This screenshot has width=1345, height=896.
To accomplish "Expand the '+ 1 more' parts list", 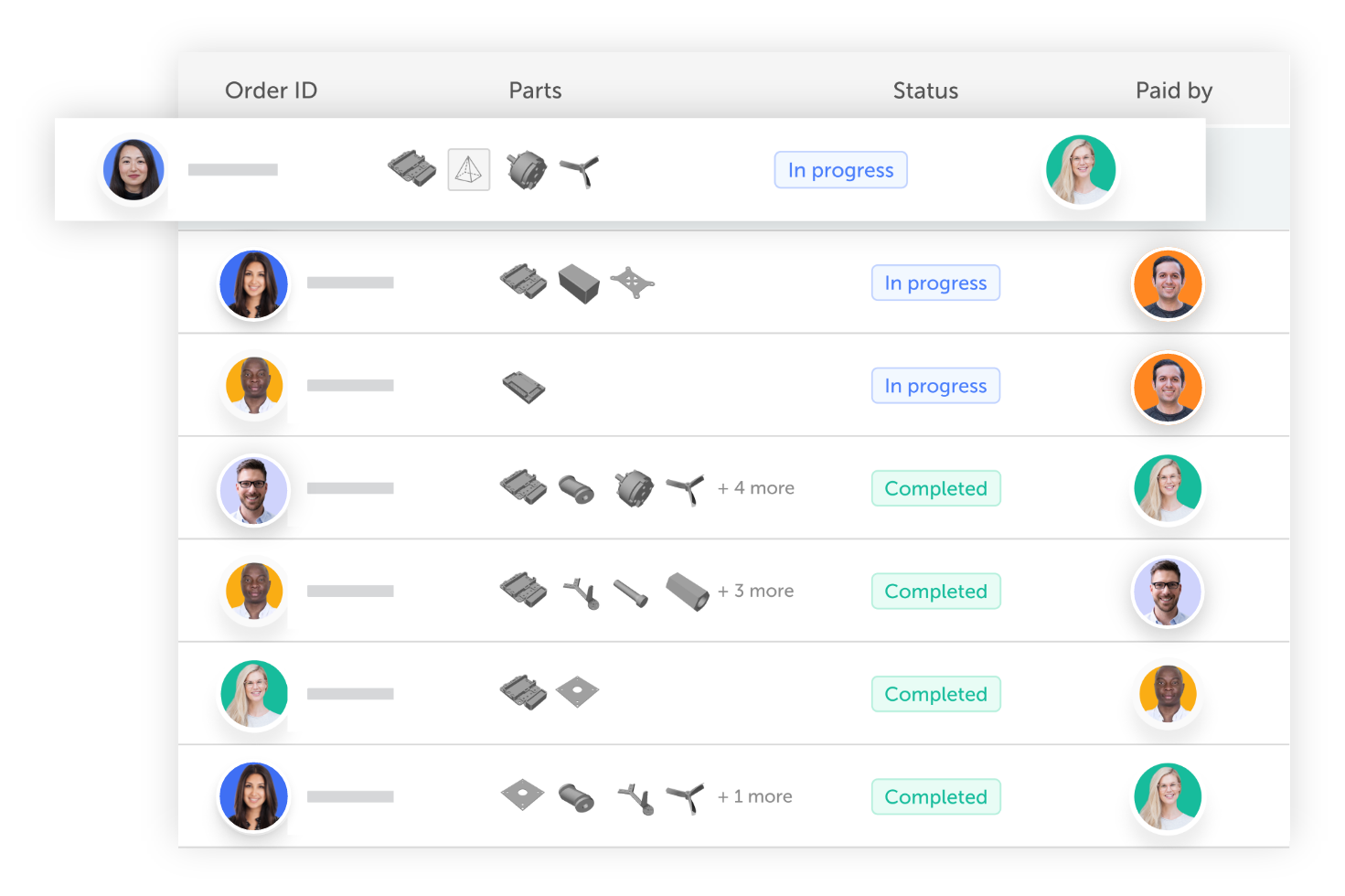I will click(x=755, y=797).
